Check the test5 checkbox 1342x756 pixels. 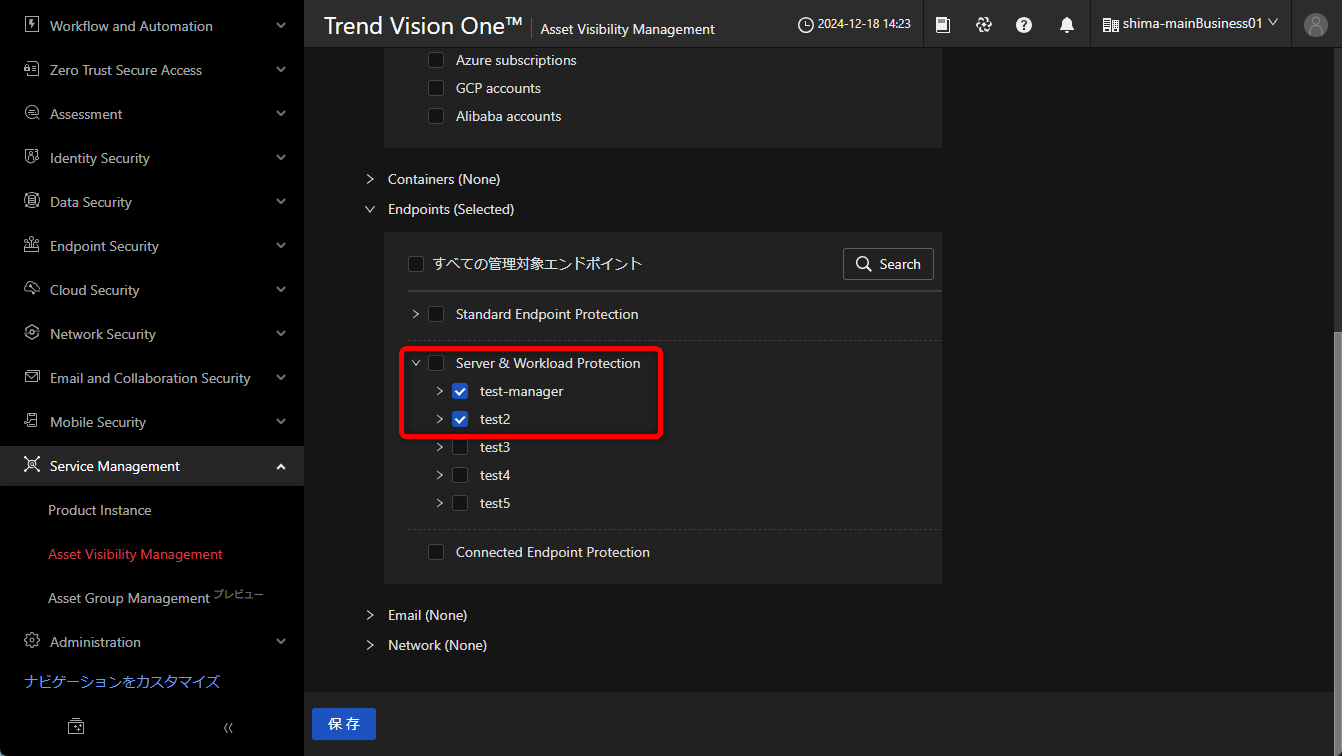tap(460, 503)
